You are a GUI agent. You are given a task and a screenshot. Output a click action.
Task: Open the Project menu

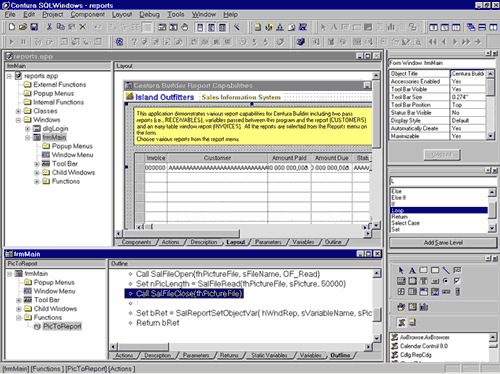coord(53,14)
